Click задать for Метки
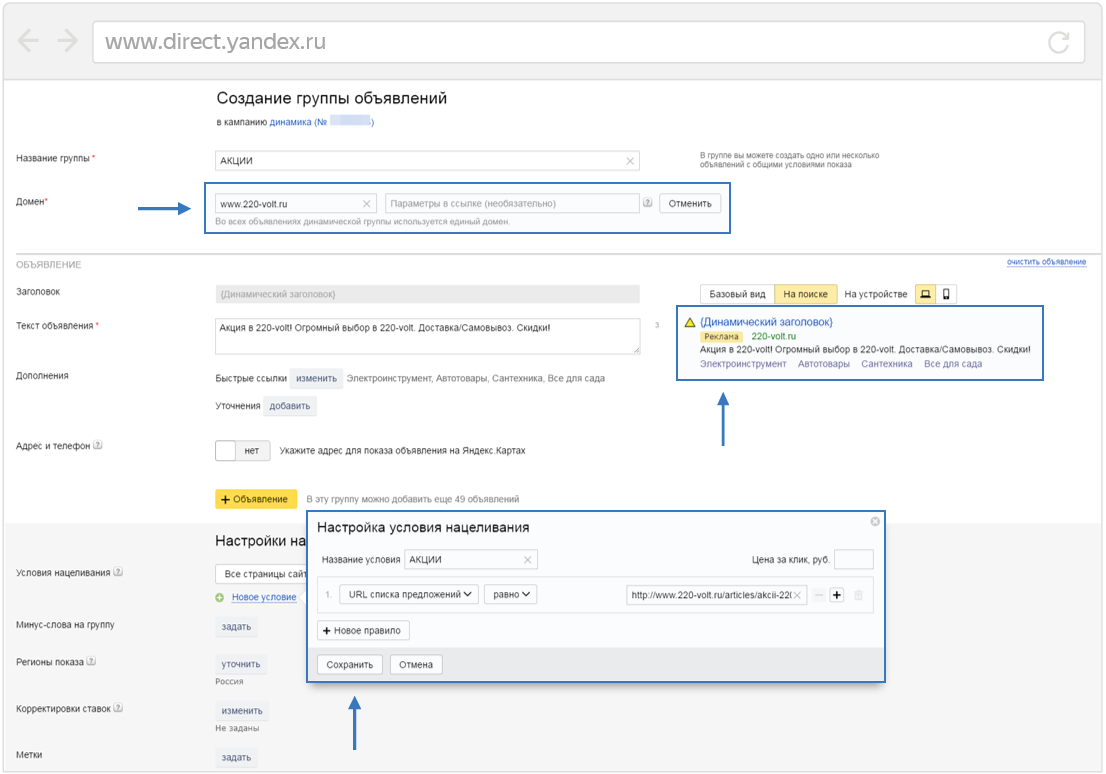 [236, 757]
